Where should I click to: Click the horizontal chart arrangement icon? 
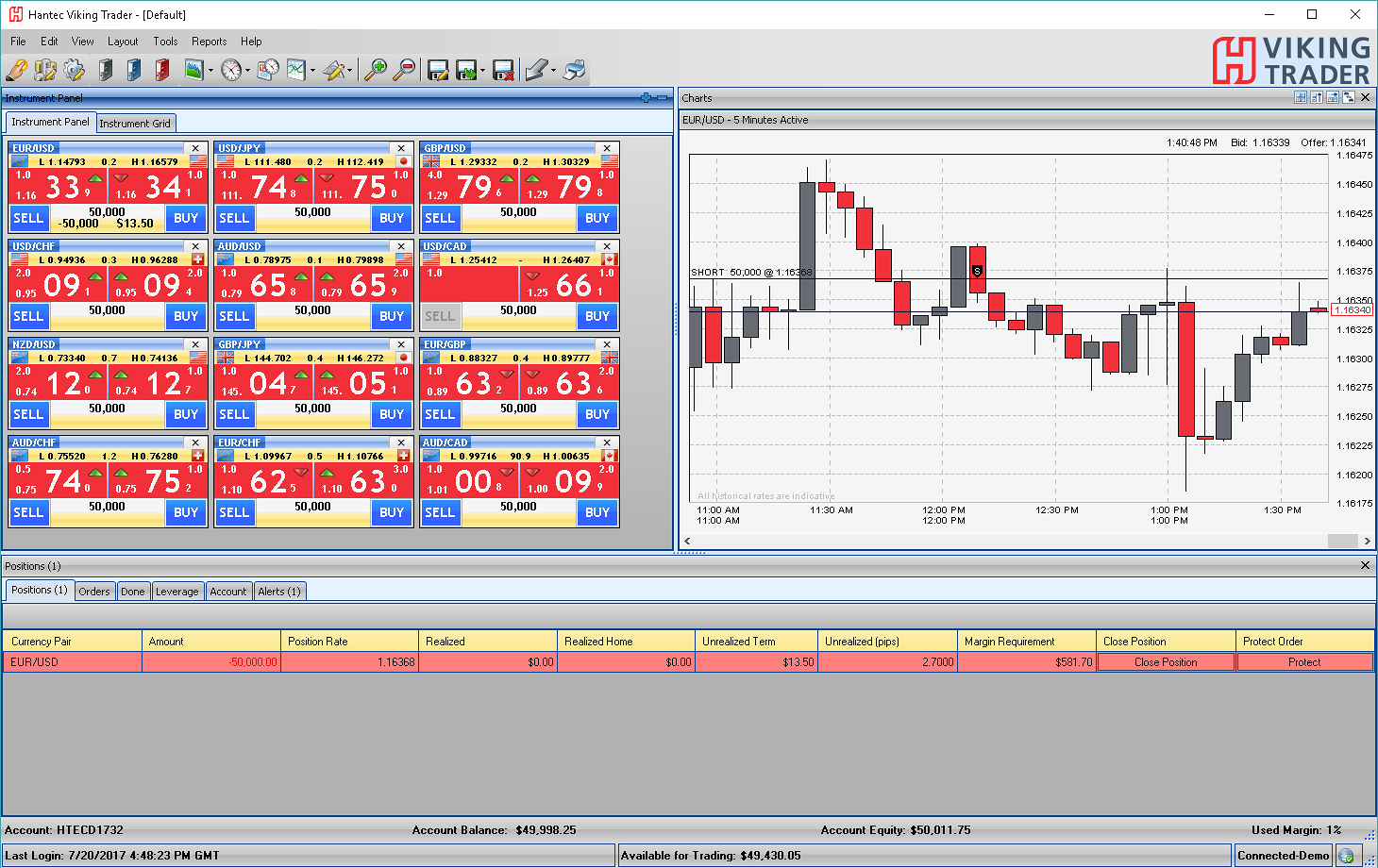tap(1332, 97)
